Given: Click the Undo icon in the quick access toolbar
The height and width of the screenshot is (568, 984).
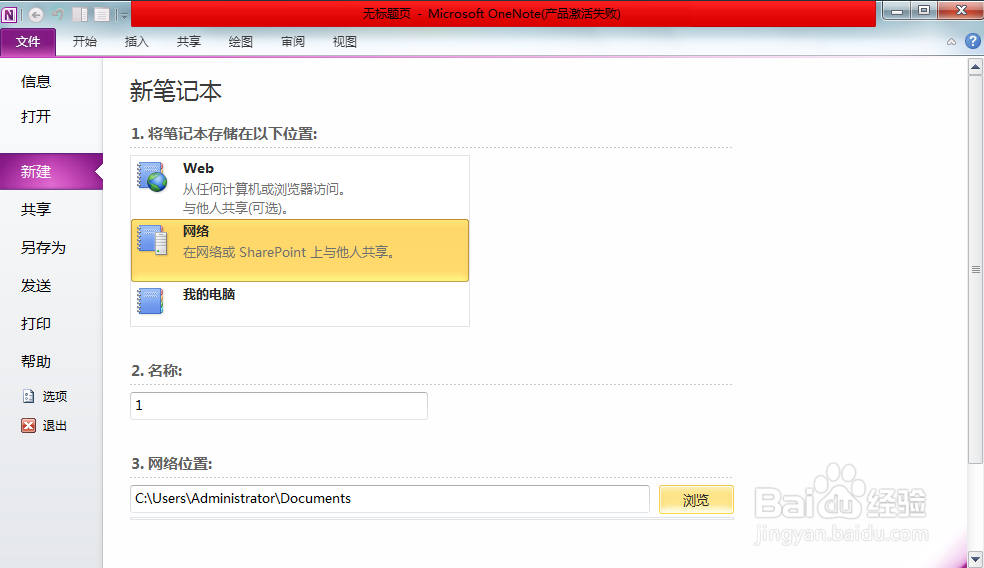Looking at the screenshot, I should (58, 14).
